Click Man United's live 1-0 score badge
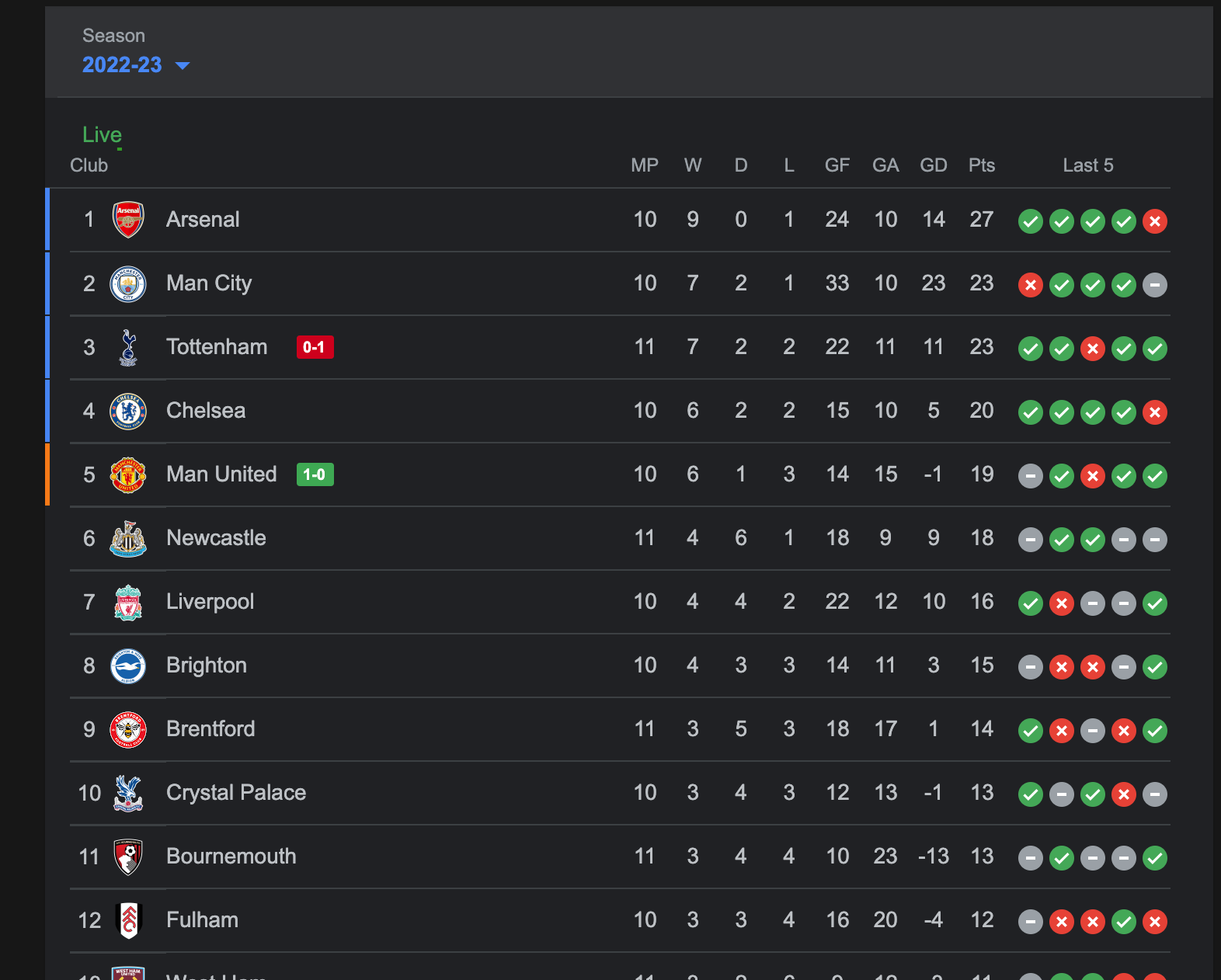The width and height of the screenshot is (1221, 980). click(x=315, y=474)
